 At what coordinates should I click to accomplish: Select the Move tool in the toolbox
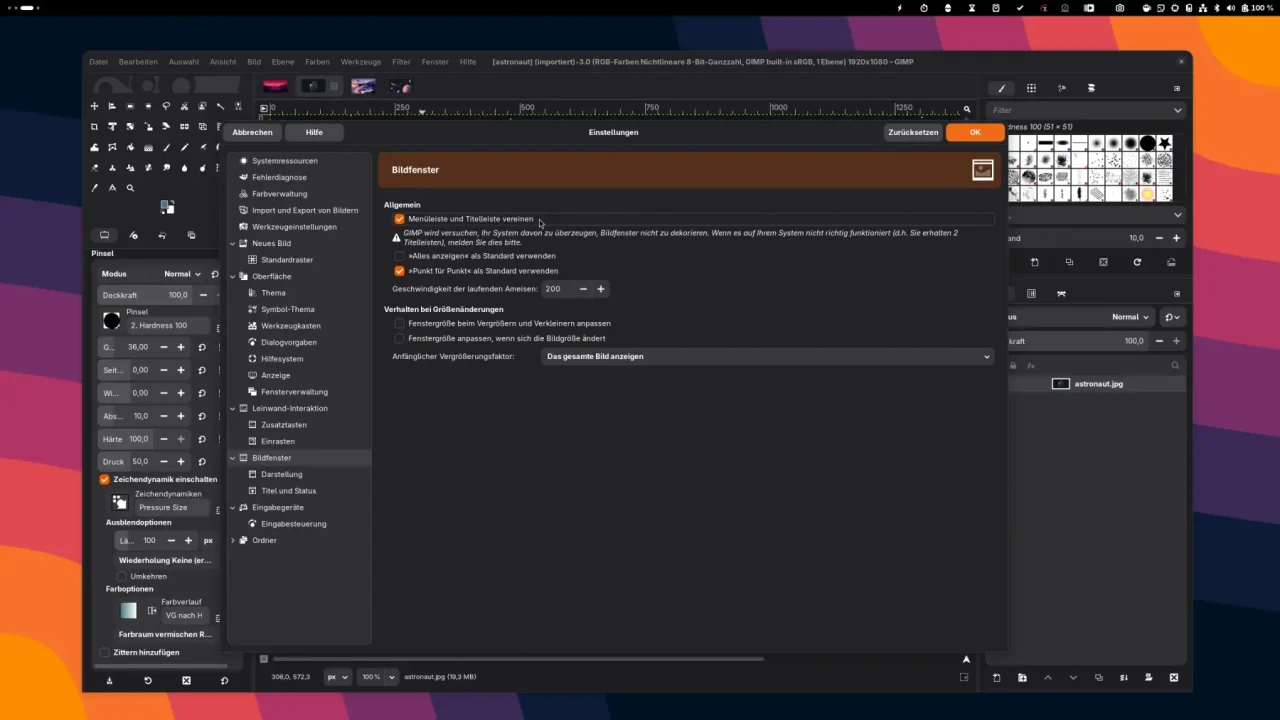pos(94,106)
